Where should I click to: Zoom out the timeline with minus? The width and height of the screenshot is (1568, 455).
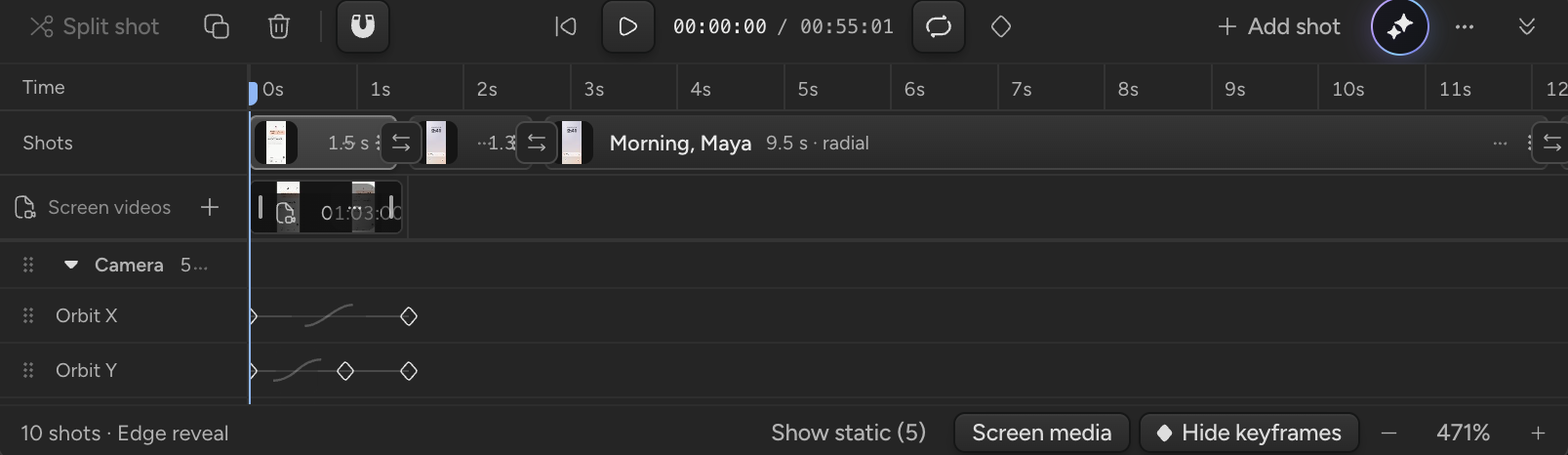click(x=1388, y=433)
